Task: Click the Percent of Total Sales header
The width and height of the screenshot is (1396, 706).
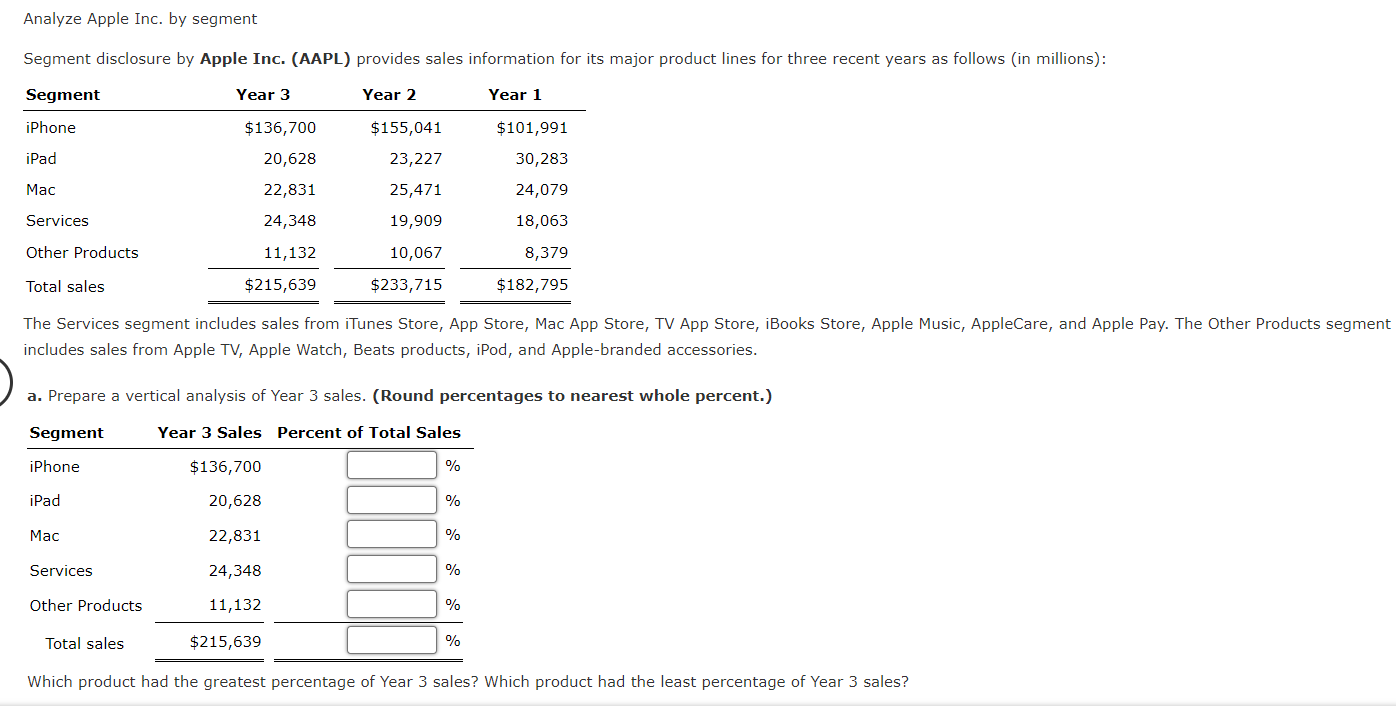Action: pyautogui.click(x=369, y=432)
